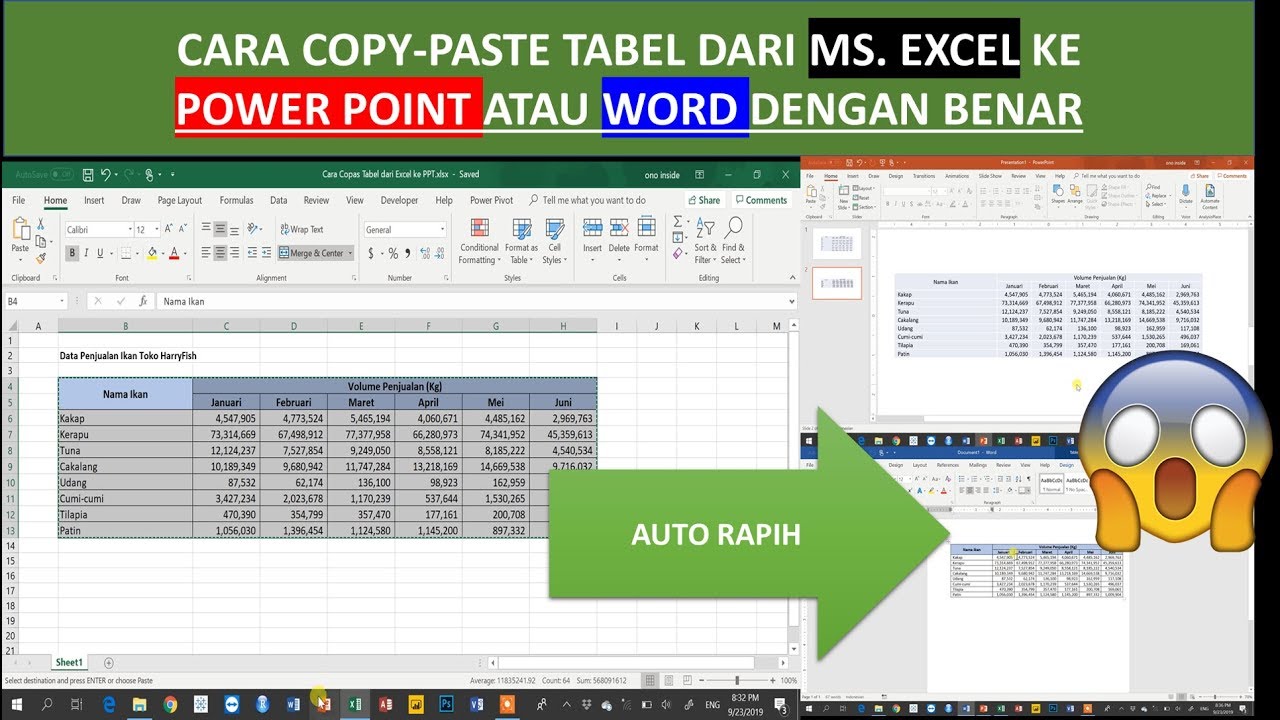Open Conditional Formatting menu

click(479, 242)
